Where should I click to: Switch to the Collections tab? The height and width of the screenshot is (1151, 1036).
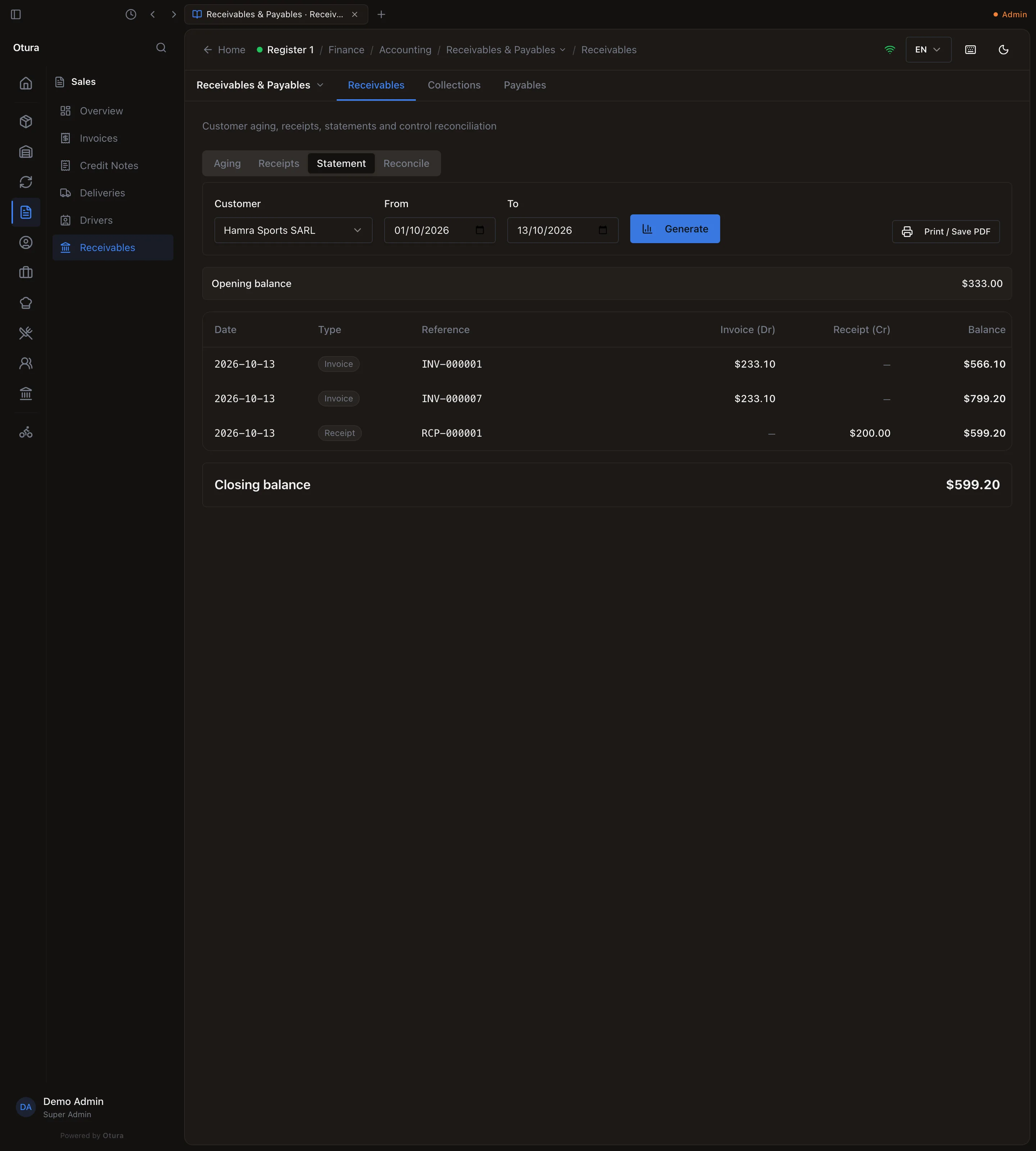(x=454, y=85)
